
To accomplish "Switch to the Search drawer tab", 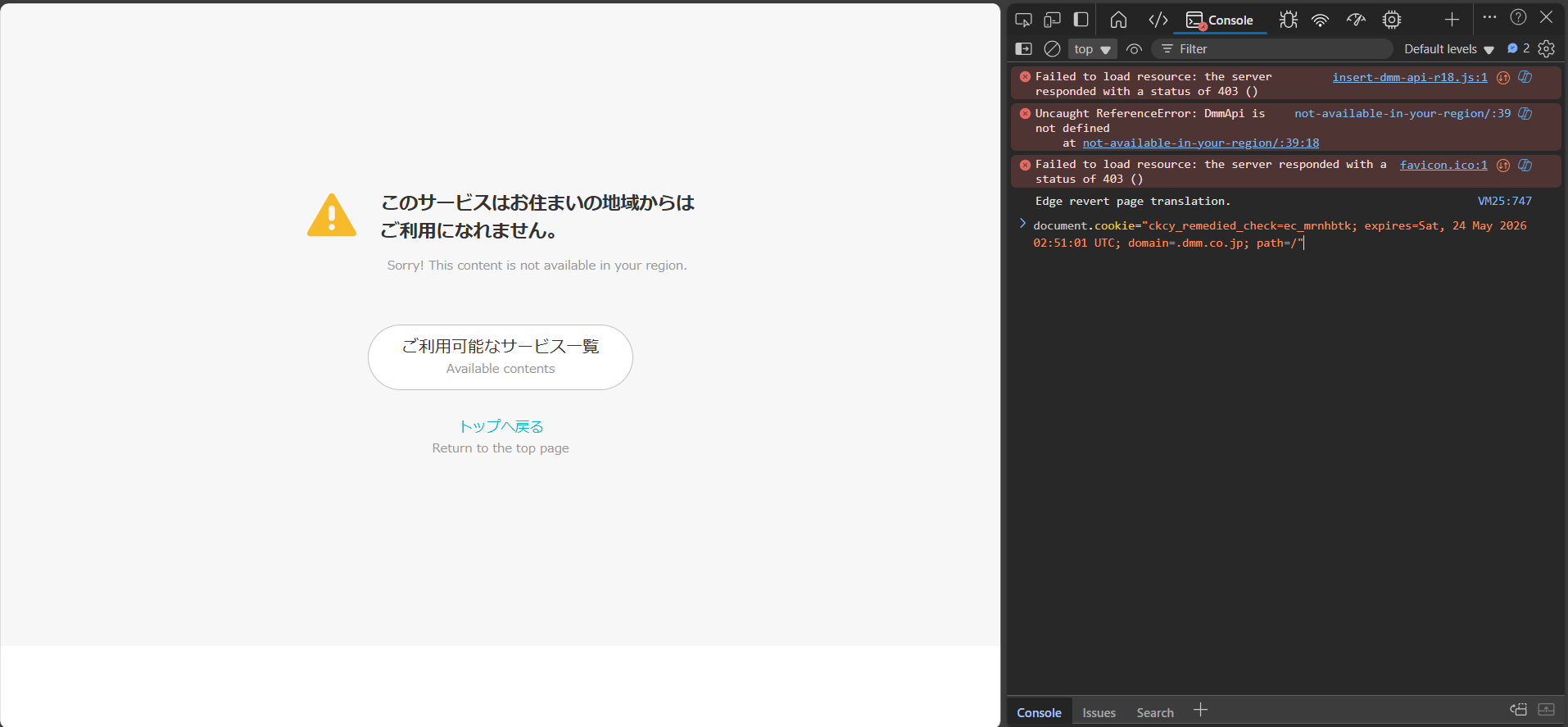I will 1155,712.
